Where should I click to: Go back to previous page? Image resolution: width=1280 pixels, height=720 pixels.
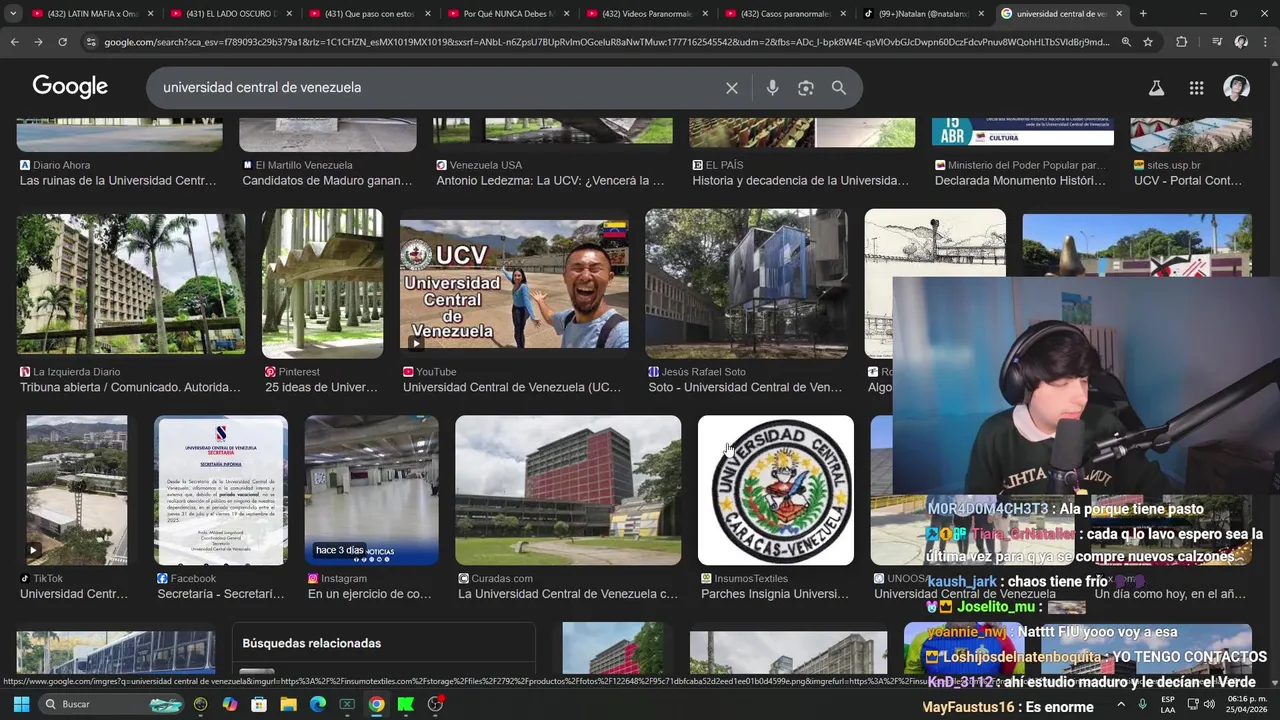[14, 42]
